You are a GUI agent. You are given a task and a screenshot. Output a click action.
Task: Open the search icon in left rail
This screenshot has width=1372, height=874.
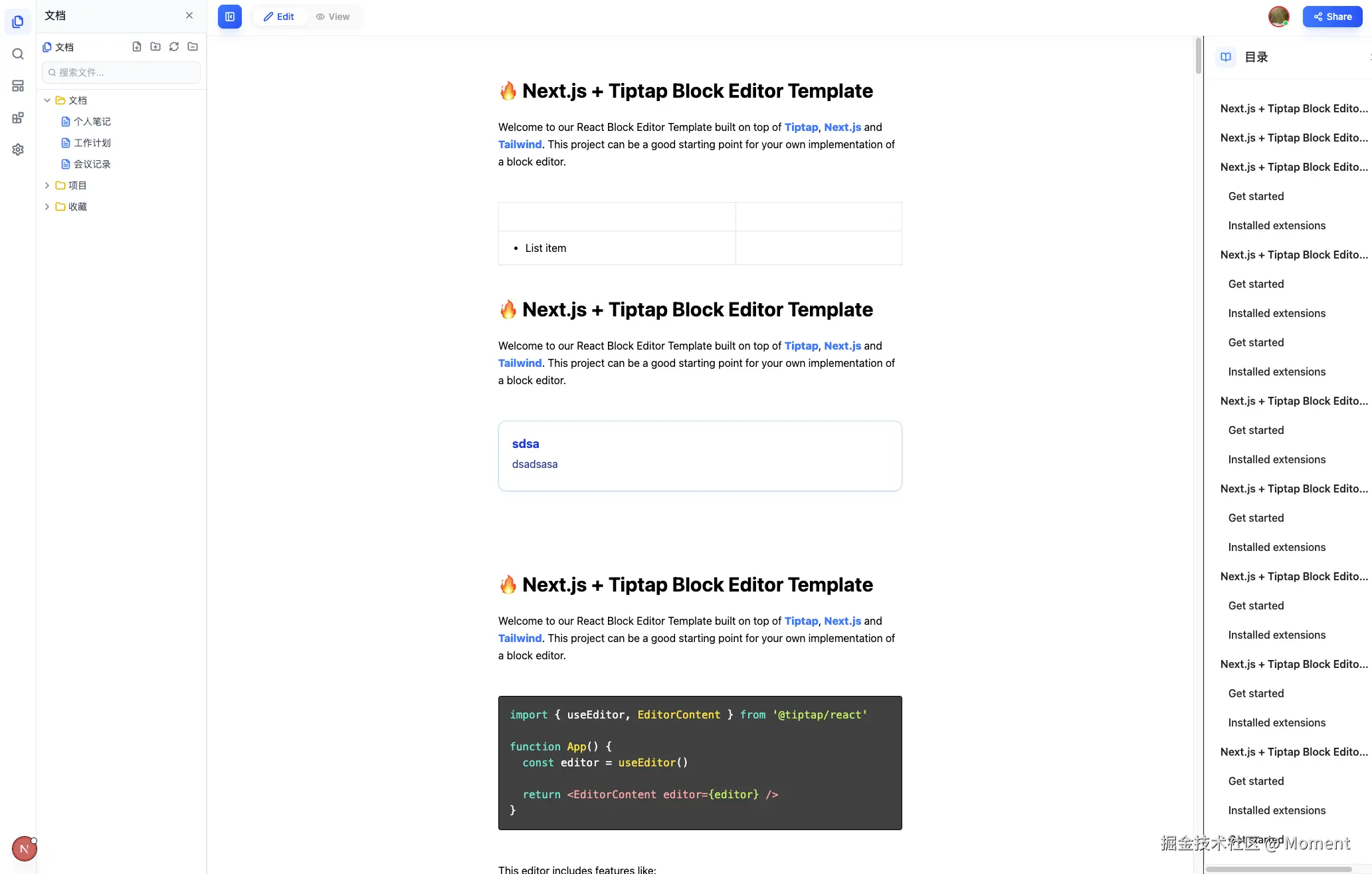(x=18, y=54)
